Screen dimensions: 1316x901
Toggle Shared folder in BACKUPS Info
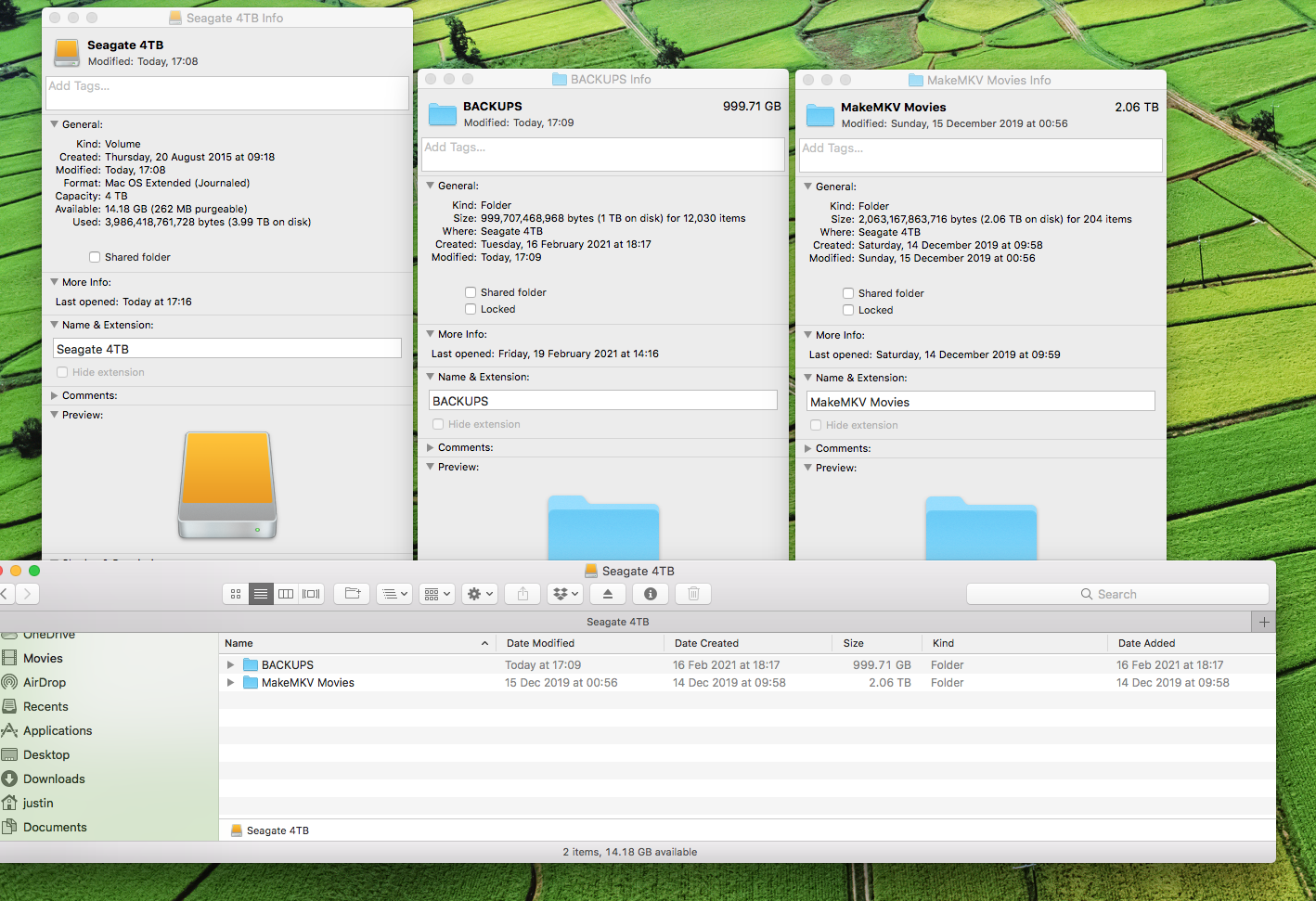point(471,292)
